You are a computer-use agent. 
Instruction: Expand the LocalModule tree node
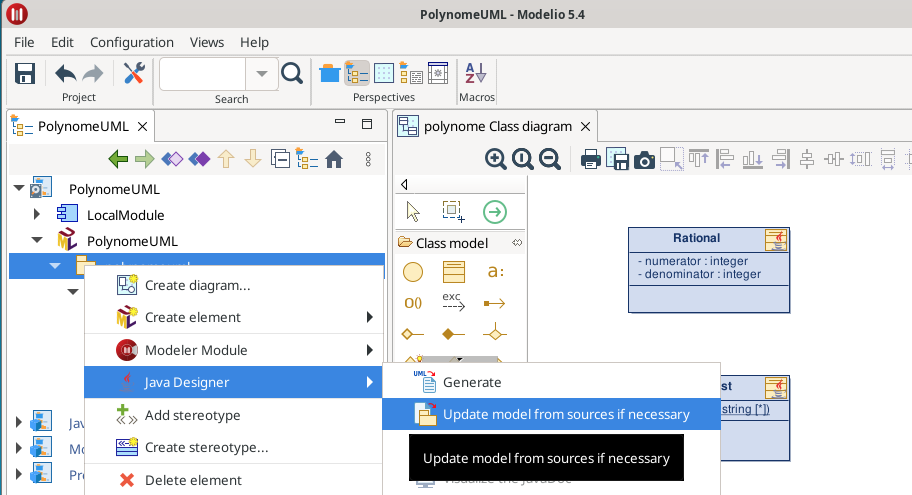pyautogui.click(x=37, y=214)
